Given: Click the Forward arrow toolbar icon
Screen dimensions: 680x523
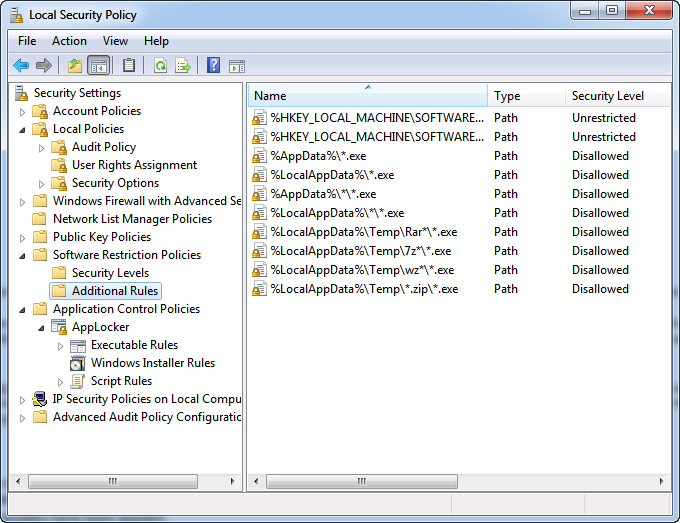Looking at the screenshot, I should [44, 66].
